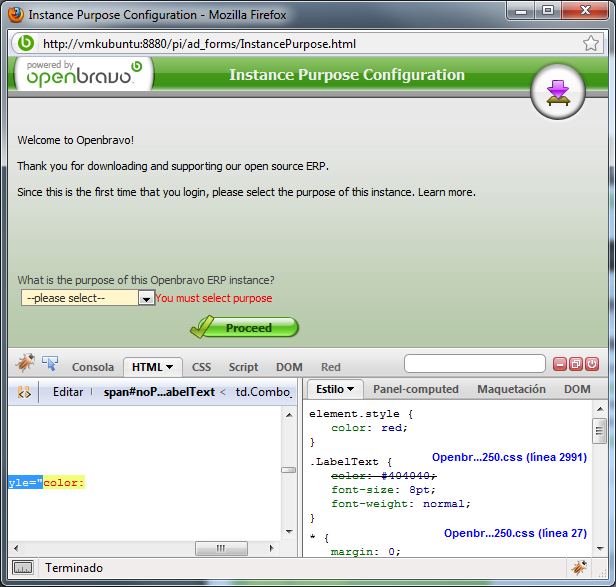This screenshot has width=616, height=587.
Task: Follow the Learn more link
Action: pos(446,192)
